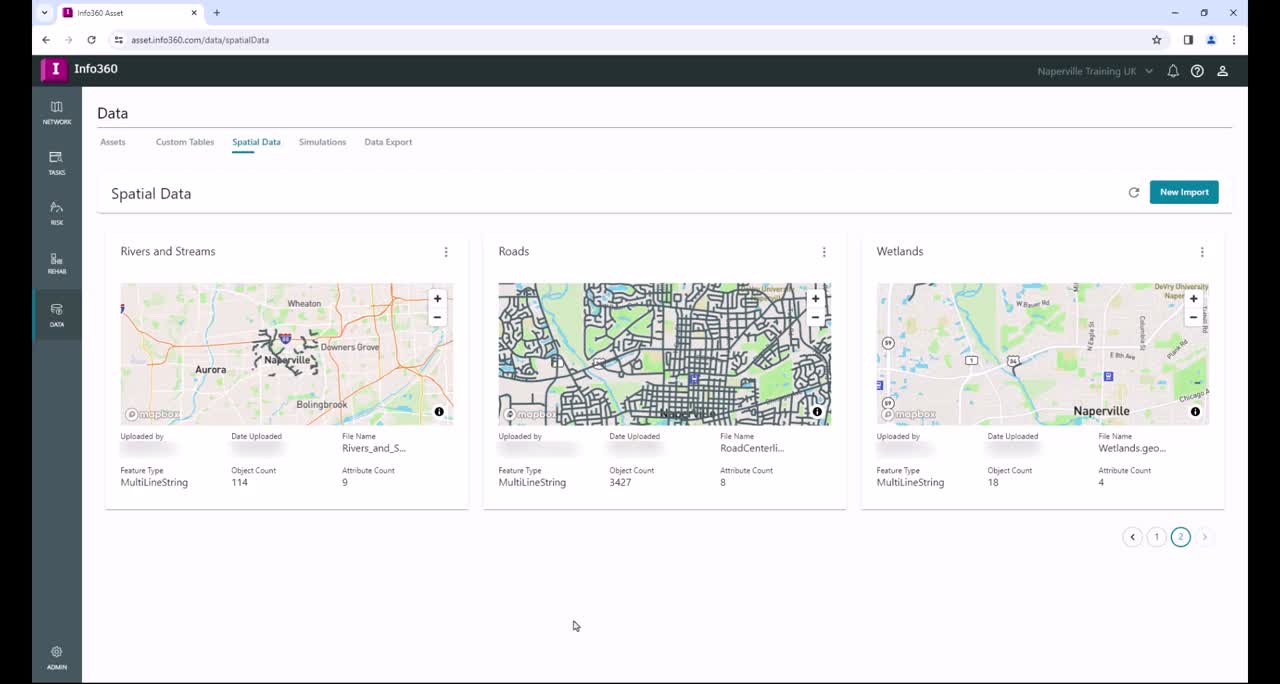
Task: Switch to the Data Export tab
Action: [x=388, y=142]
